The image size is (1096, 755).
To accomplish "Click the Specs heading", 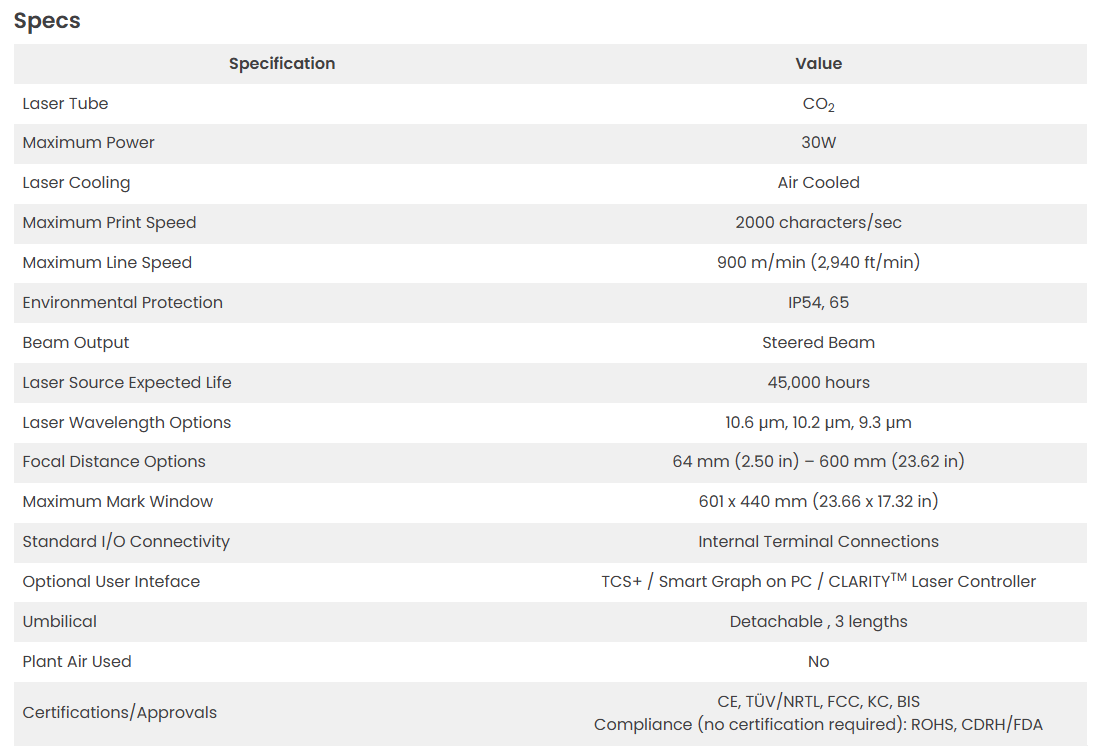I will pyautogui.click(x=47, y=21).
